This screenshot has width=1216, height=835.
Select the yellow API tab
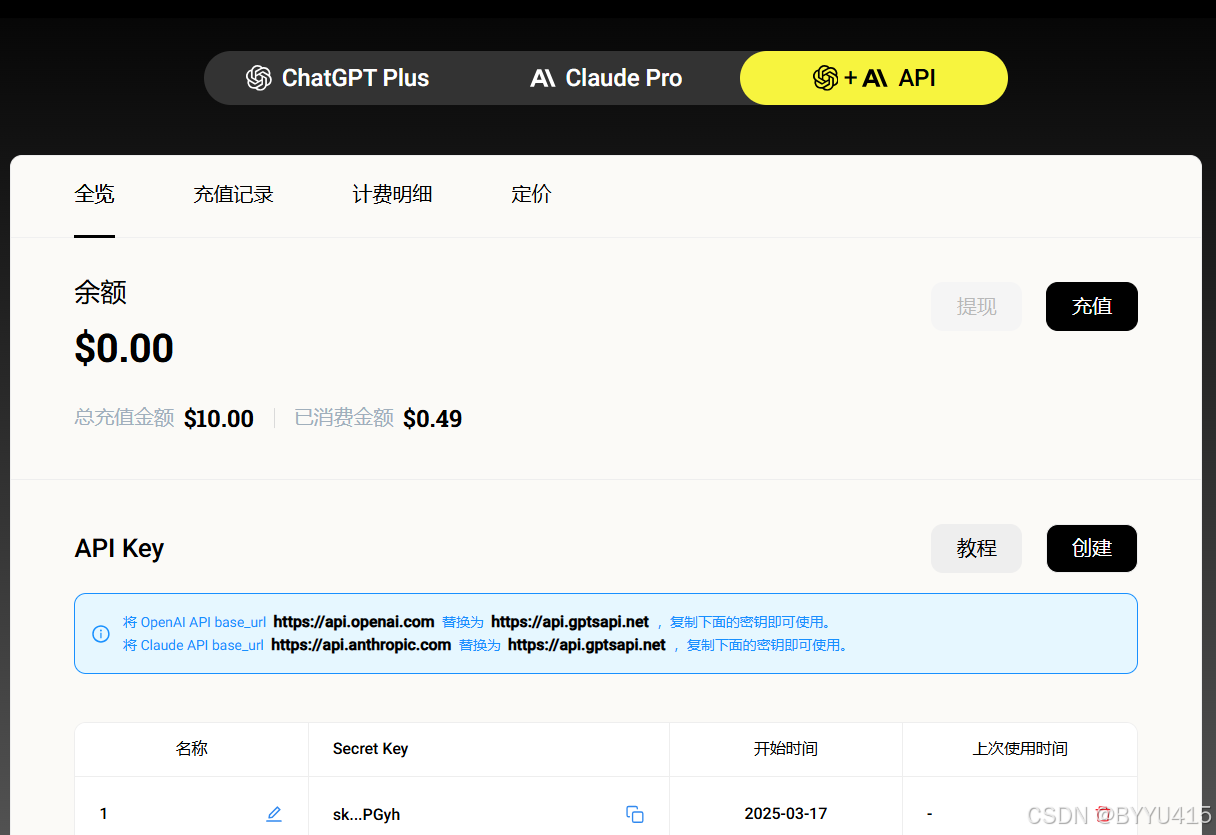[x=874, y=78]
